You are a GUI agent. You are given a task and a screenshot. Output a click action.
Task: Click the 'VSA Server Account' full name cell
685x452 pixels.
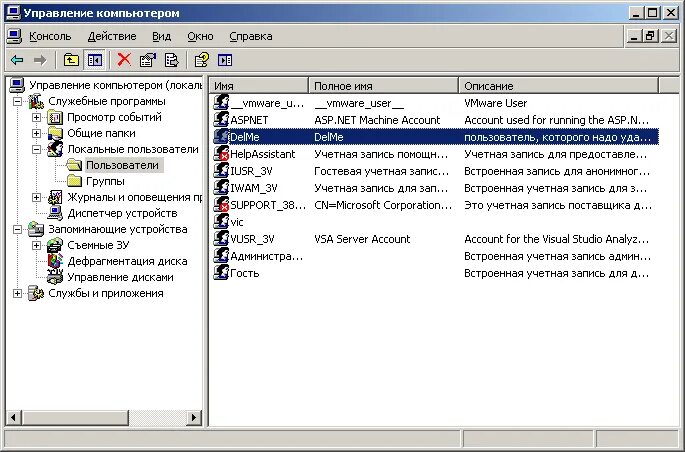362,239
